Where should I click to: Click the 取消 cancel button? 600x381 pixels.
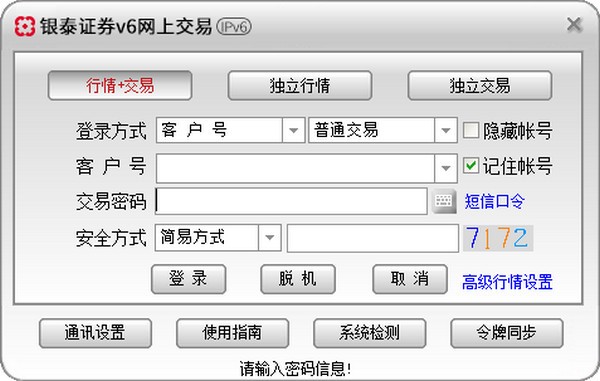[410, 279]
